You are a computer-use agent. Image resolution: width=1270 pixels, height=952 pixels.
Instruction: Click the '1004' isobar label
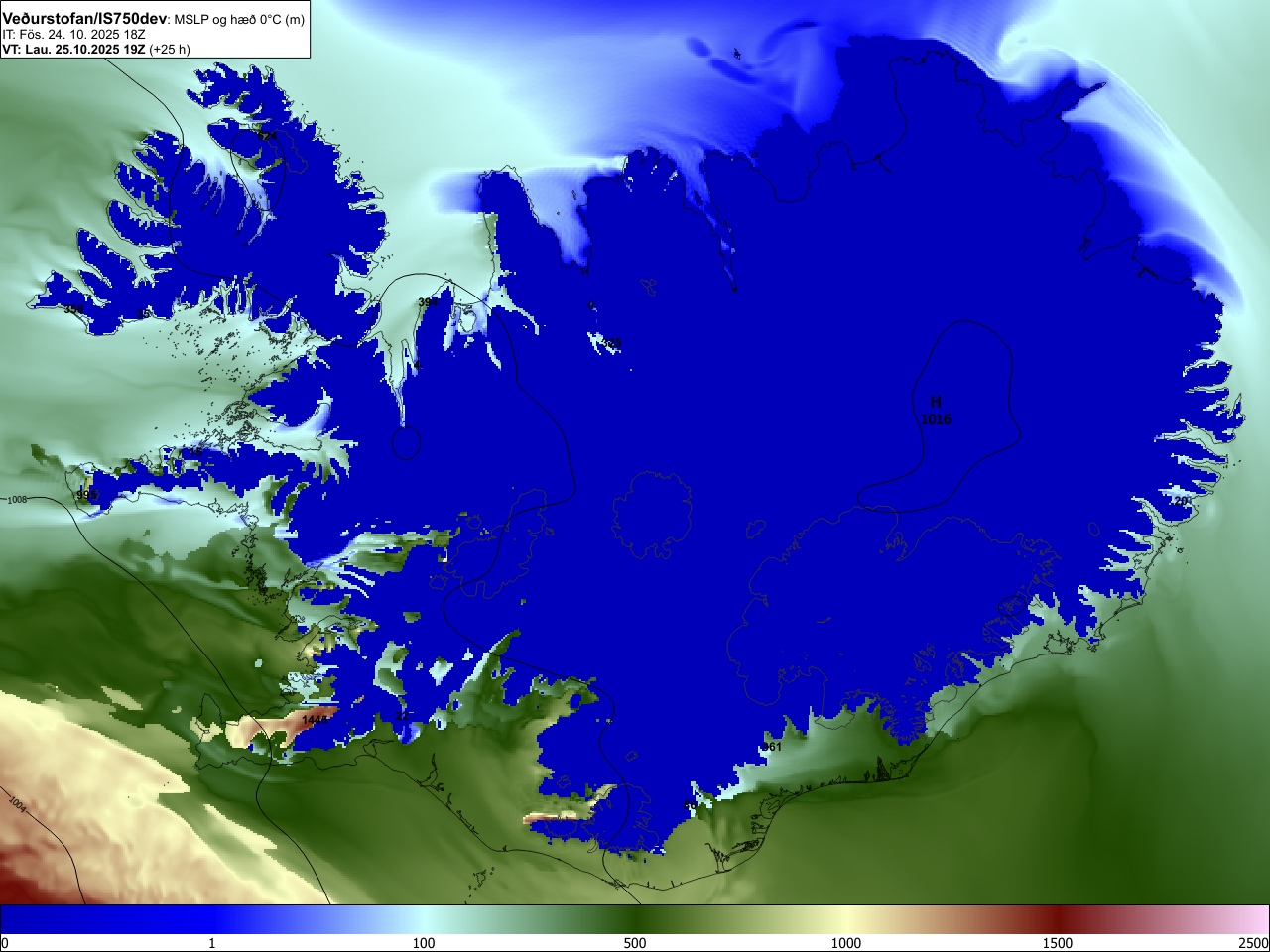[17, 804]
